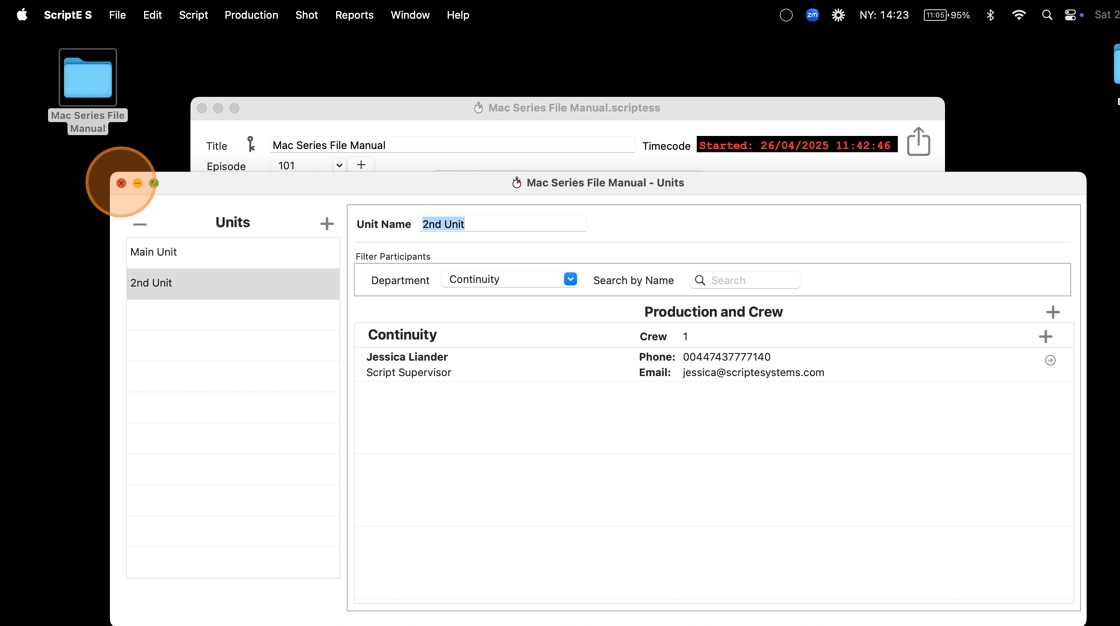Click the plus icon to add a unit
Viewport: 1120px width, 626px height.
[x=326, y=224]
